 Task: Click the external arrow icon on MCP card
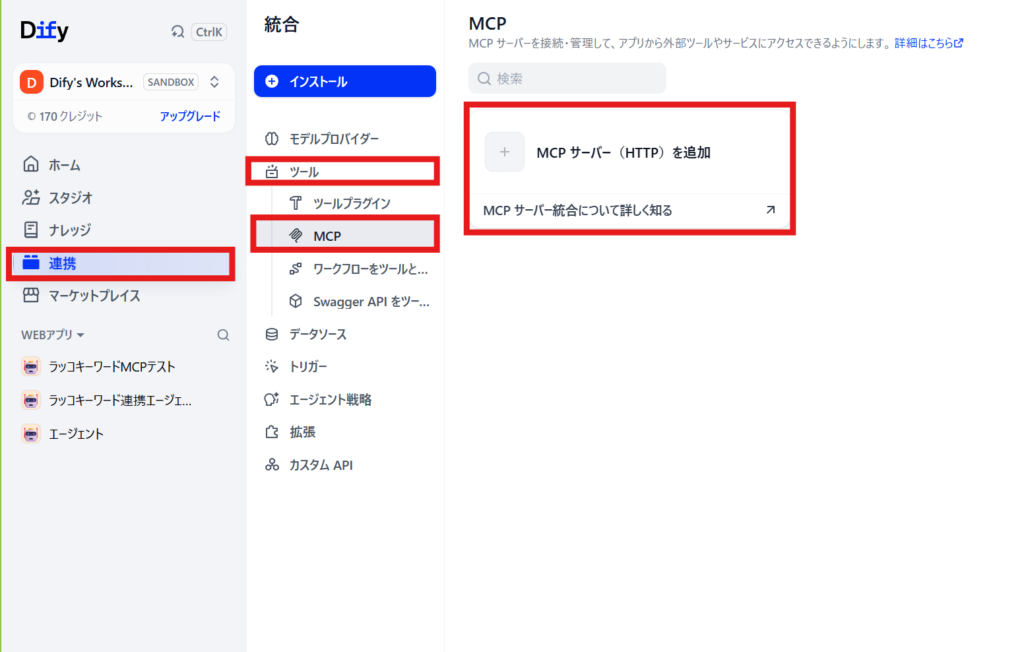pyautogui.click(x=771, y=210)
